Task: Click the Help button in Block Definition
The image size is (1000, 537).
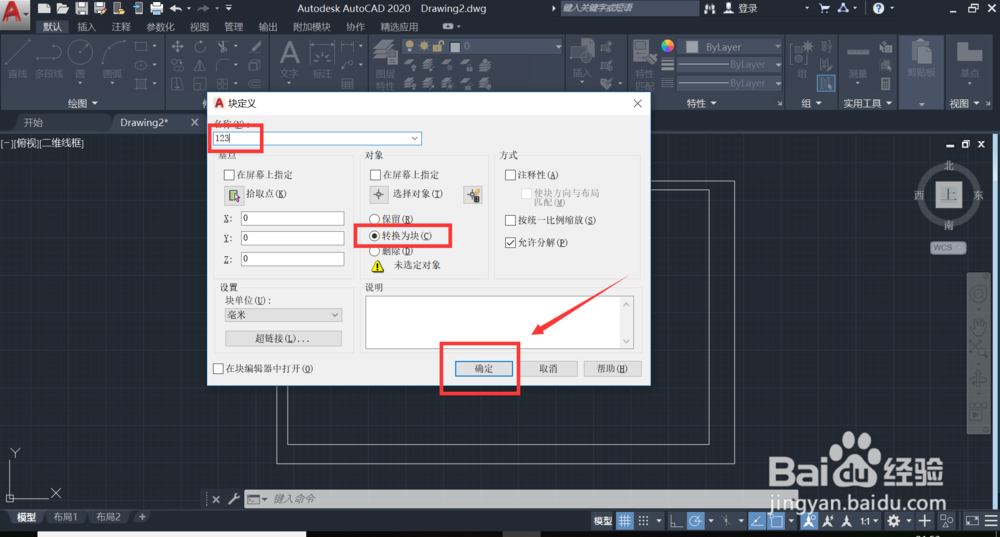Action: (x=612, y=369)
